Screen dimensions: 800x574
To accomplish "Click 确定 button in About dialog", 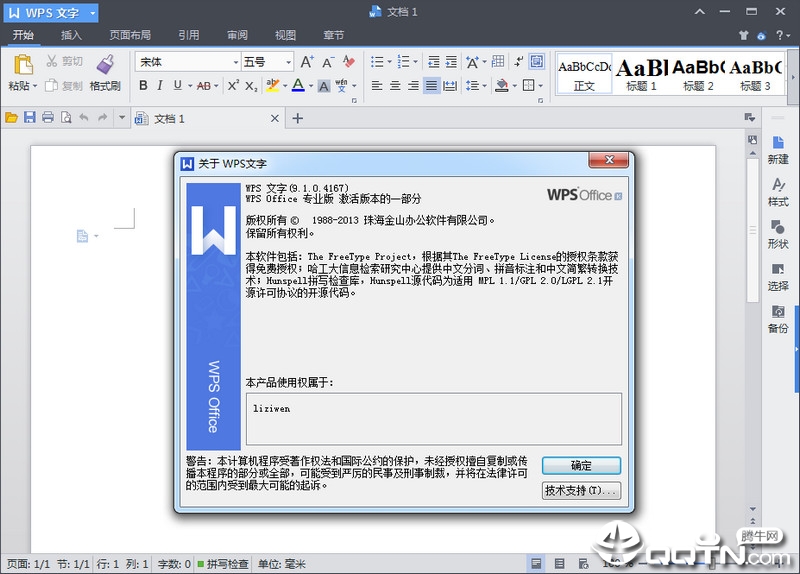I will pos(581,465).
